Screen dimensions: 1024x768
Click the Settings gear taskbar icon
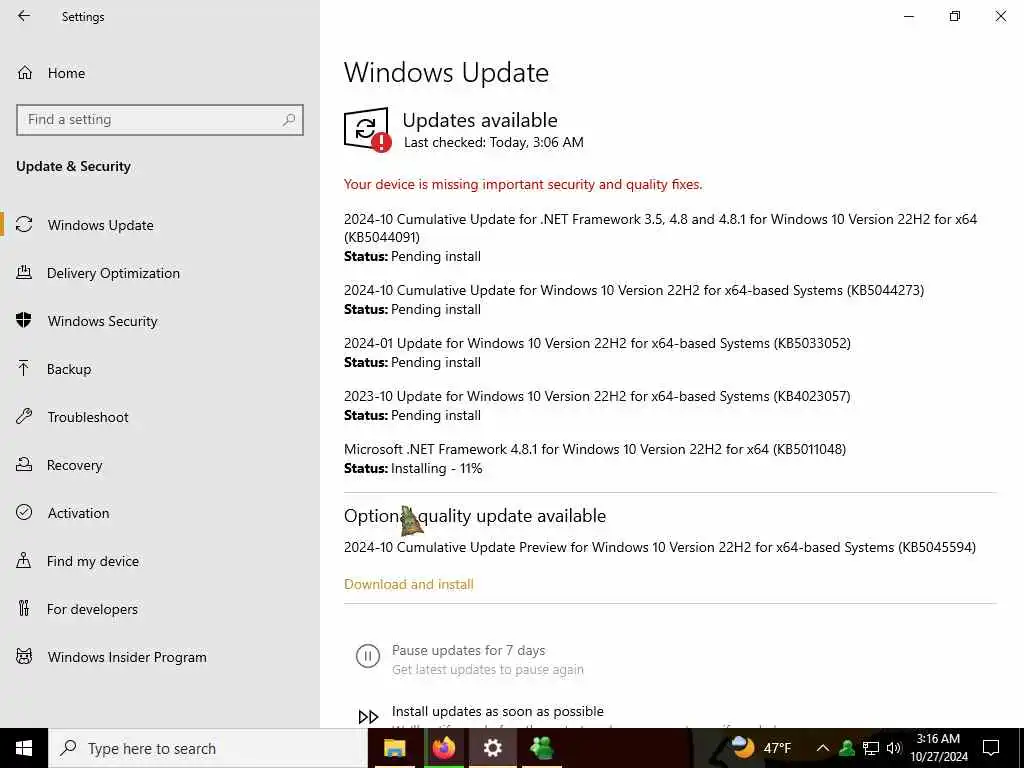pos(492,748)
